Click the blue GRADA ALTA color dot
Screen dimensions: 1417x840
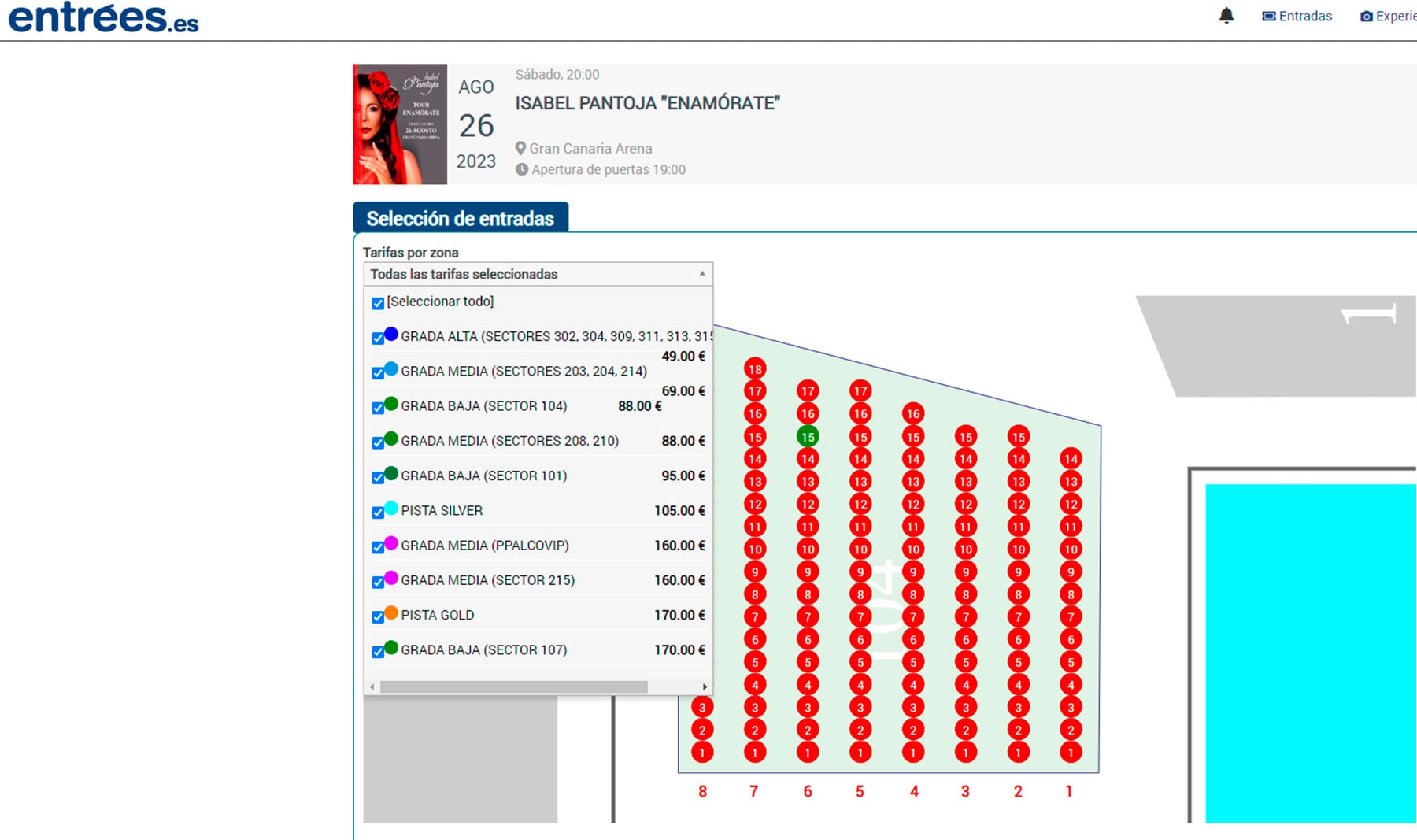(391, 334)
